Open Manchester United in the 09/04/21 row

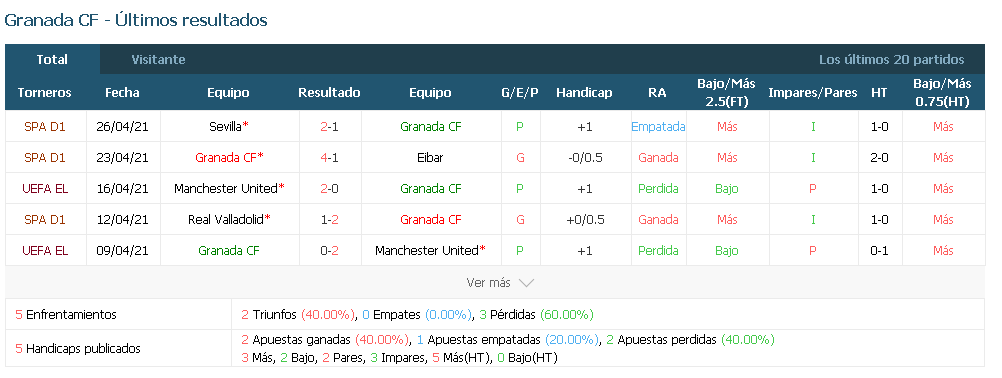(426, 250)
